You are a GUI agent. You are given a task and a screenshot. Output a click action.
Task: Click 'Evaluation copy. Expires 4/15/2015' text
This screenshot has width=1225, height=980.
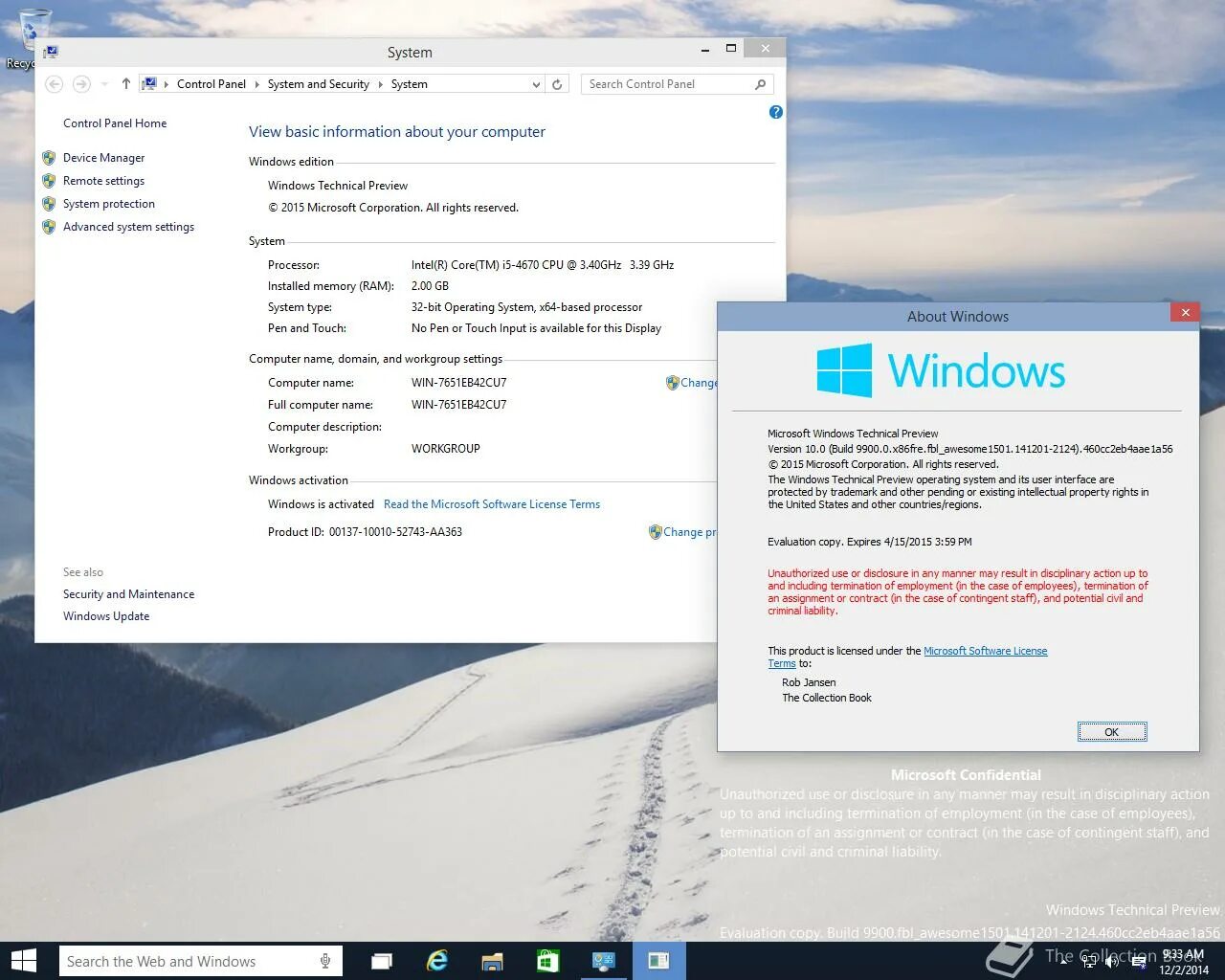(870, 542)
